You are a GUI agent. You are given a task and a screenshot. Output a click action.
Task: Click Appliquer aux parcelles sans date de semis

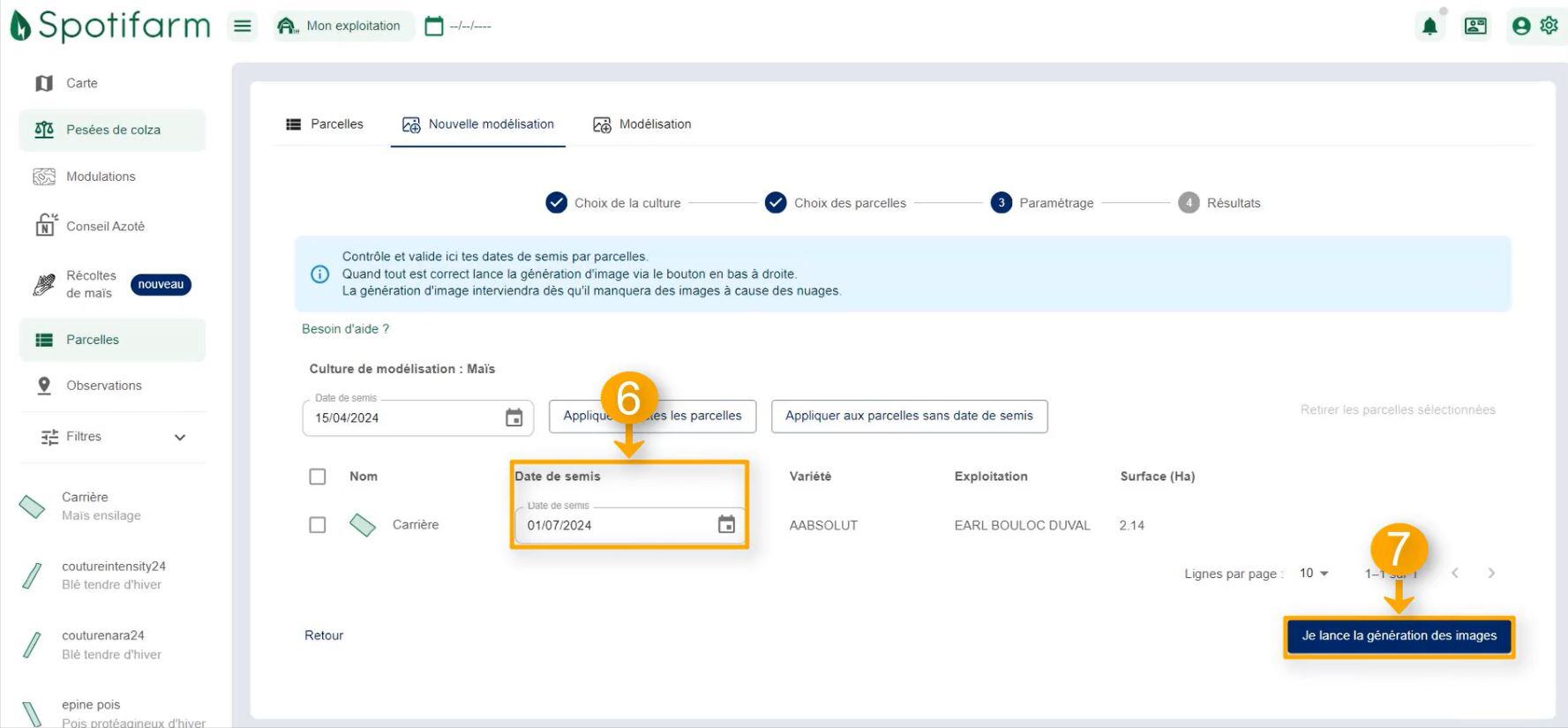[x=909, y=416]
